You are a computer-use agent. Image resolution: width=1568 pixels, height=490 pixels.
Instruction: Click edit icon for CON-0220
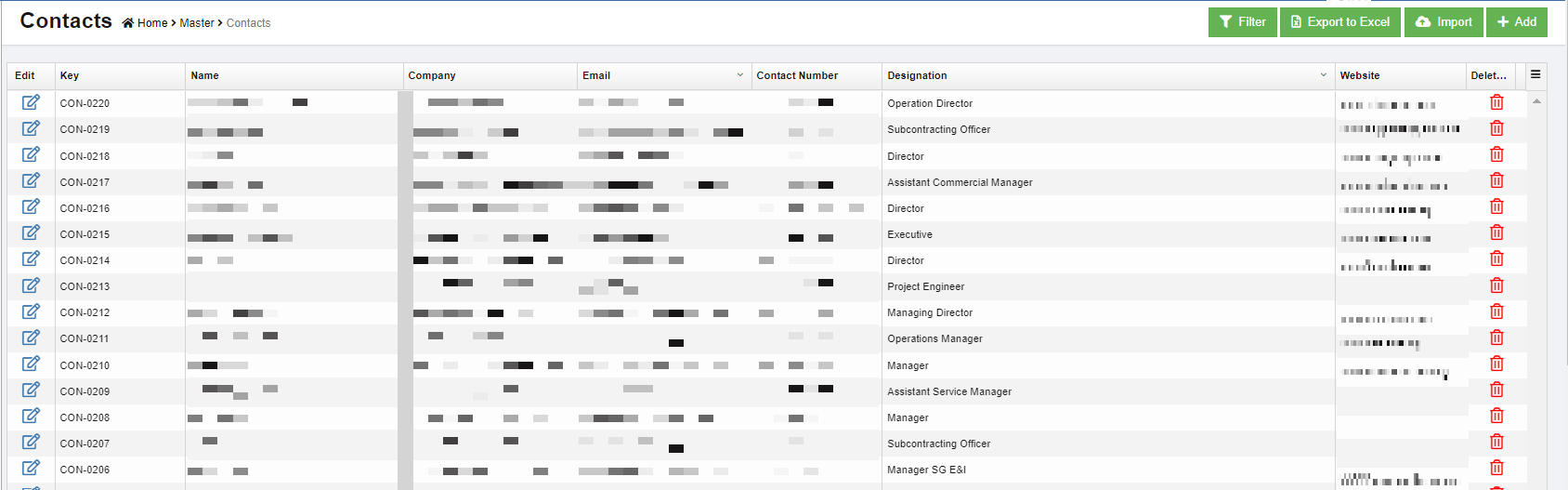click(31, 102)
